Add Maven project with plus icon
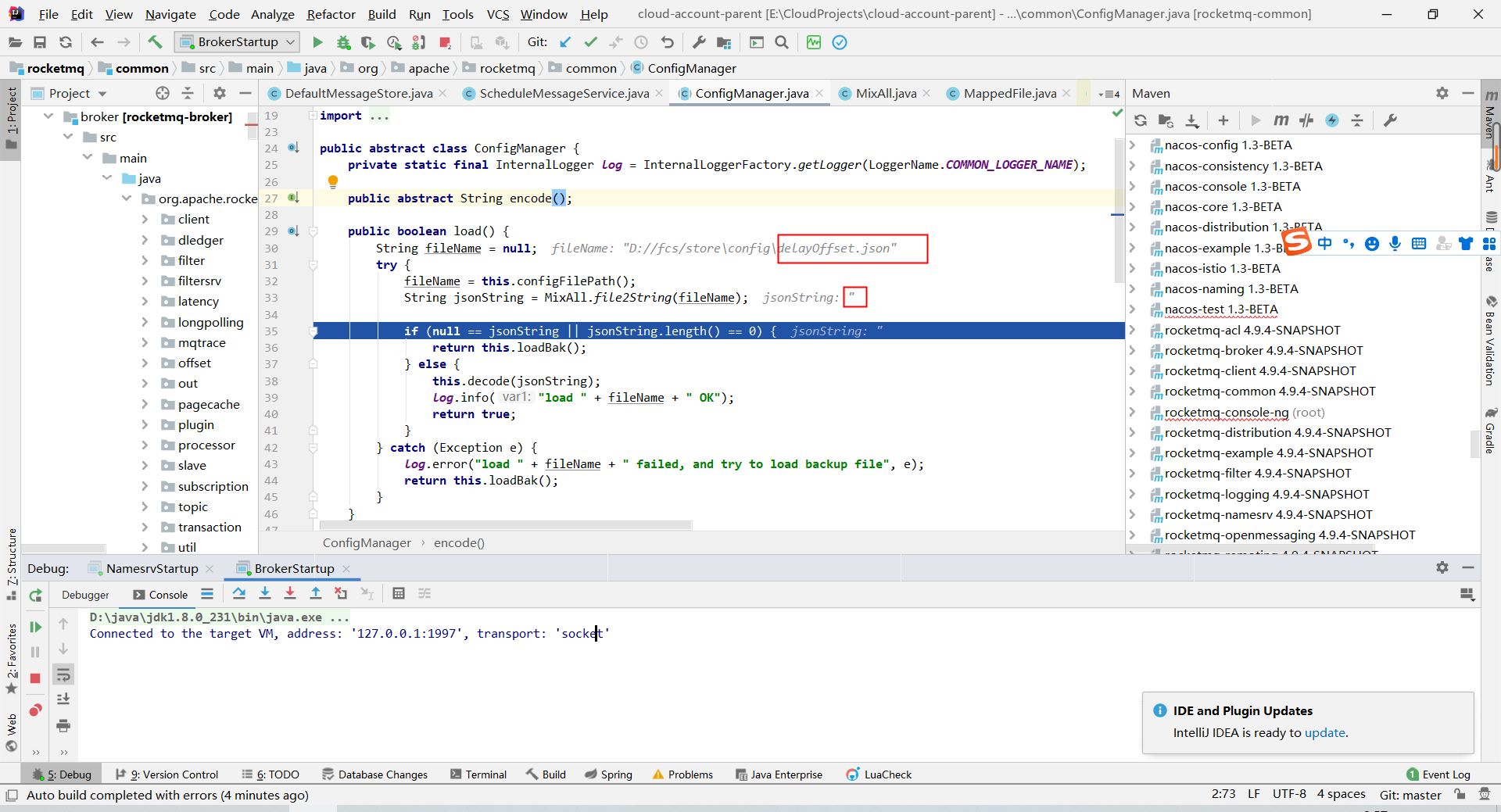 (x=1223, y=120)
